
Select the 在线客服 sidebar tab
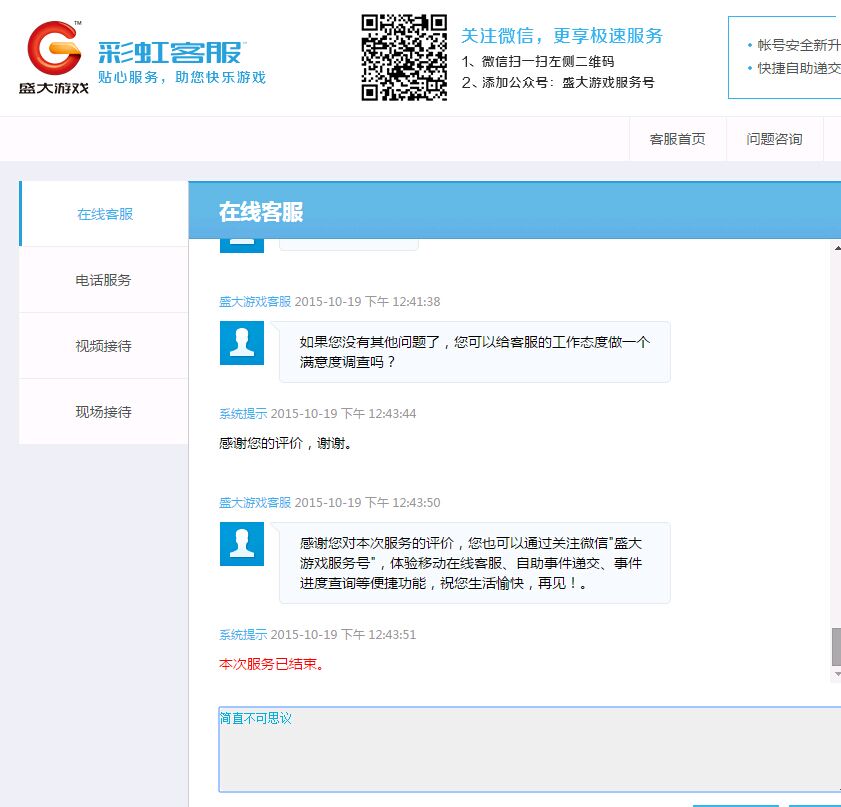coord(104,214)
